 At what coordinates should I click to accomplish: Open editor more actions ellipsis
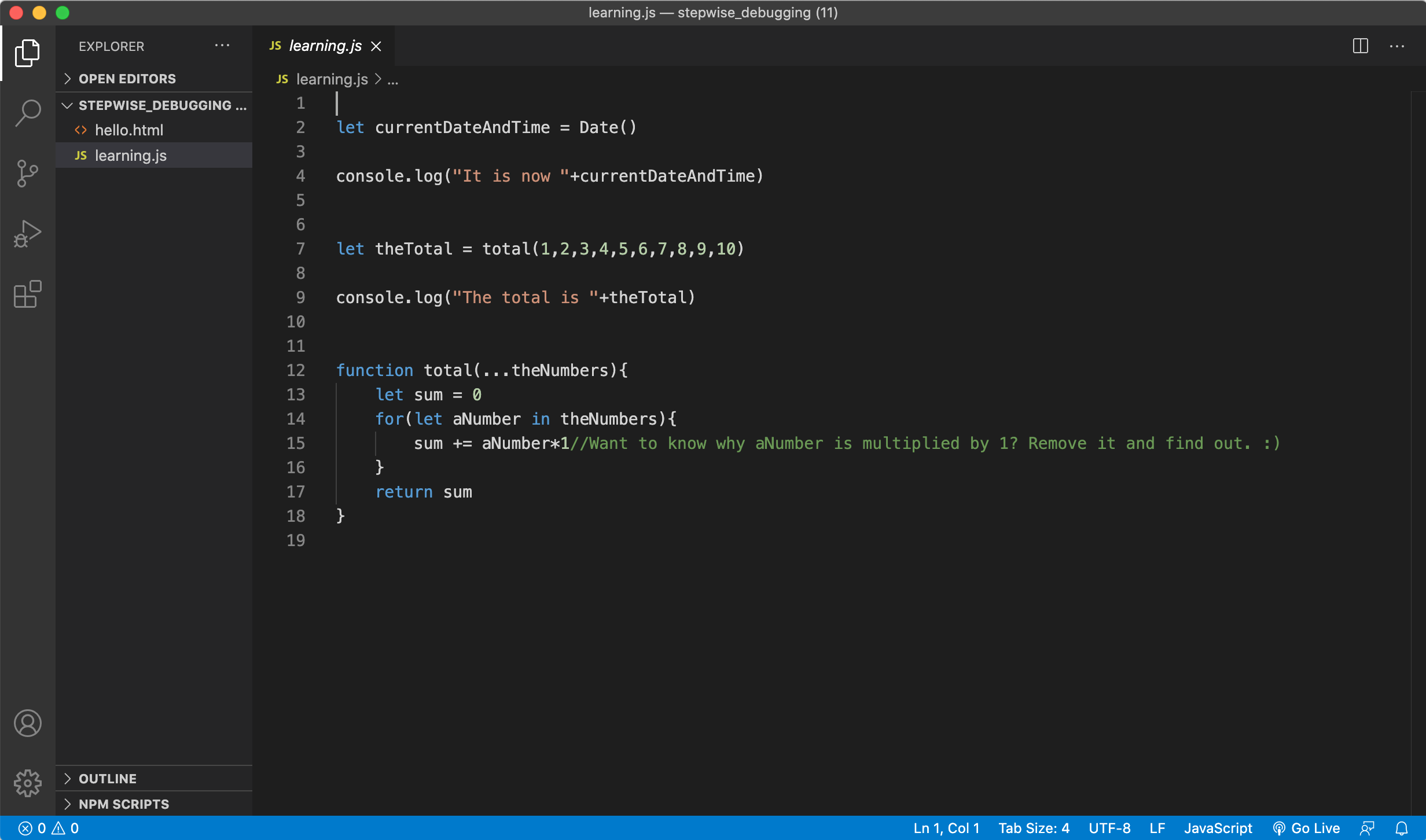click(x=1397, y=46)
